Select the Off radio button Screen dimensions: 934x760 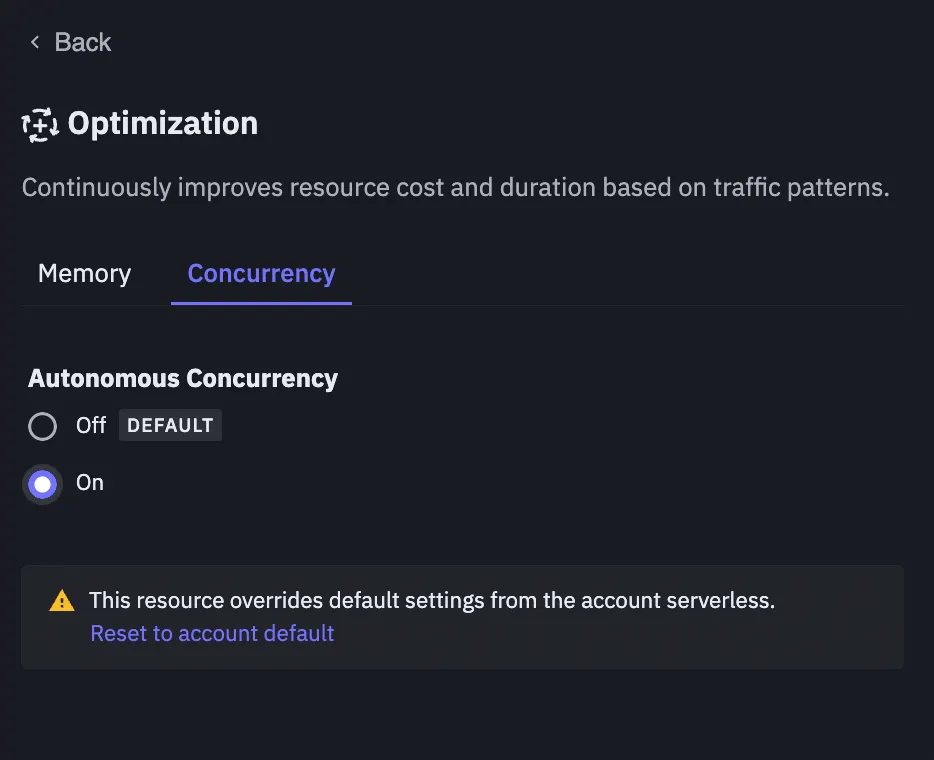point(42,427)
